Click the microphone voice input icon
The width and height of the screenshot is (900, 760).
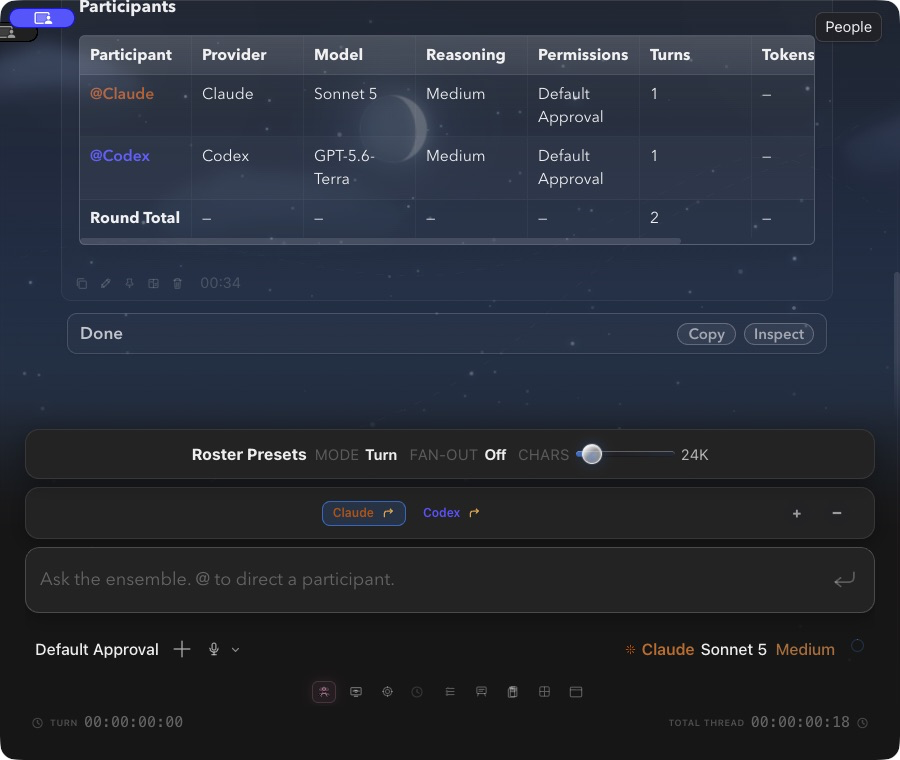[214, 649]
